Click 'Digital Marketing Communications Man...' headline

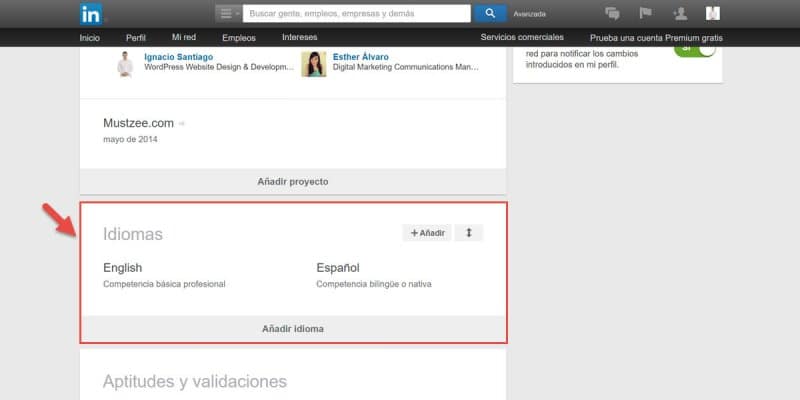pyautogui.click(x=406, y=67)
